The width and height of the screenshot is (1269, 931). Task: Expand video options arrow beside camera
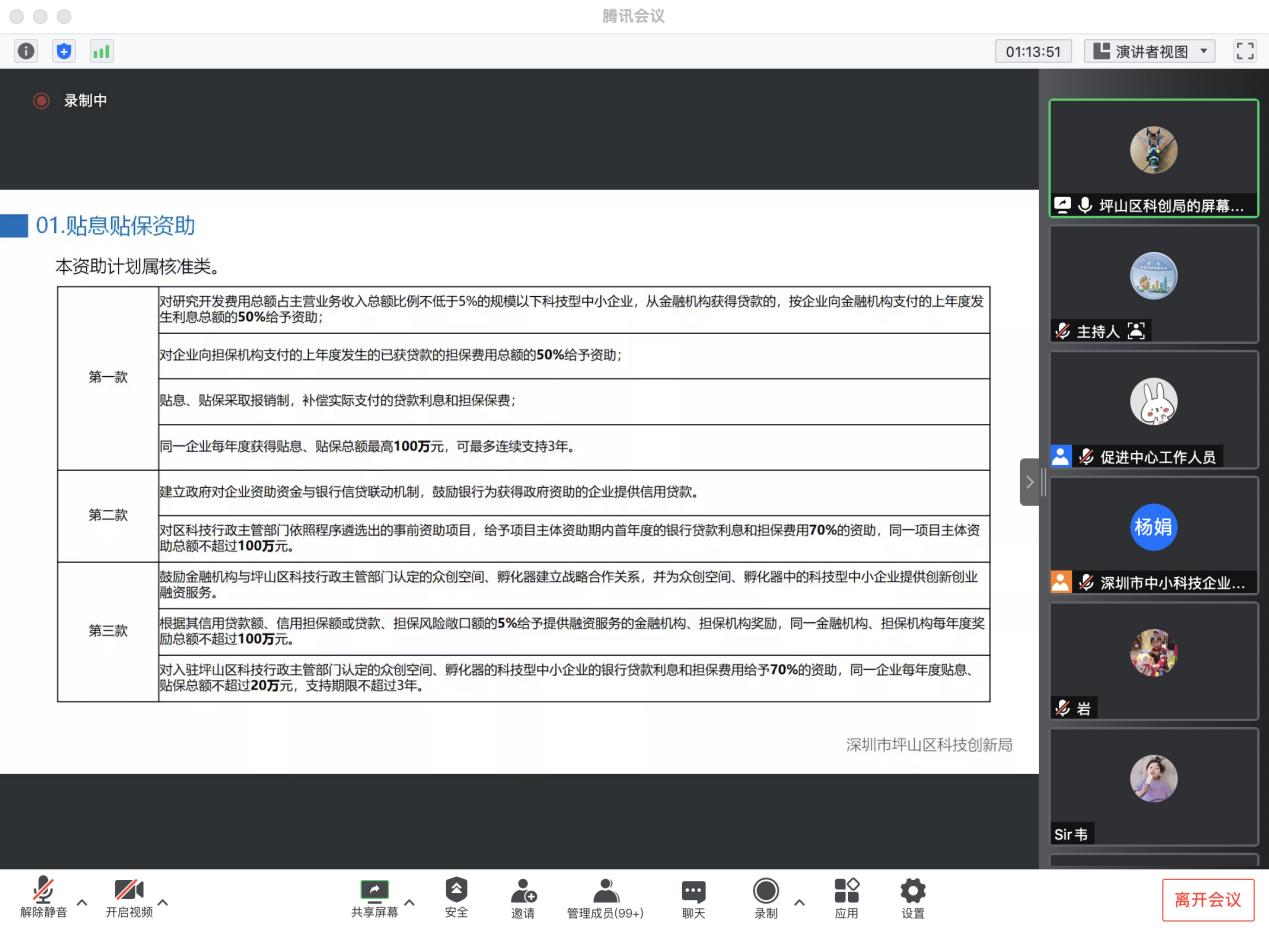click(x=163, y=903)
